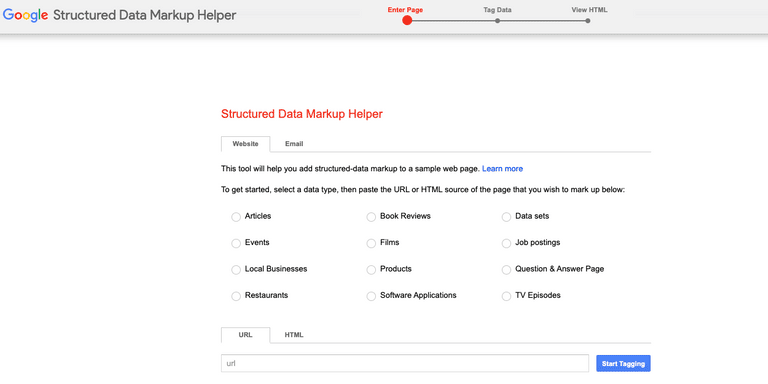Screen dimensions: 768x384
Task: Open the URL input tab
Action: [x=245, y=335]
